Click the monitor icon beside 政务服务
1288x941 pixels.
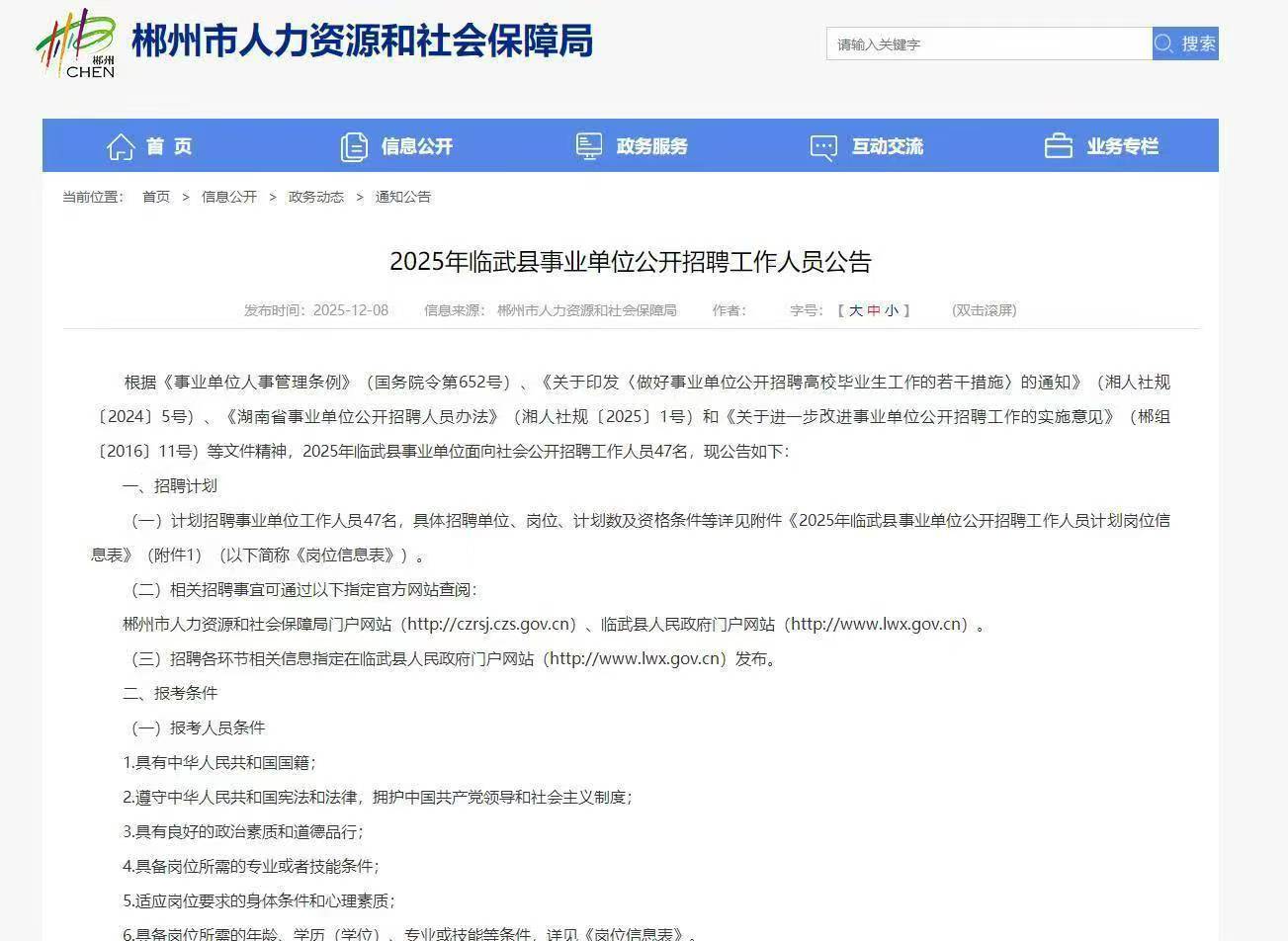pos(589,145)
